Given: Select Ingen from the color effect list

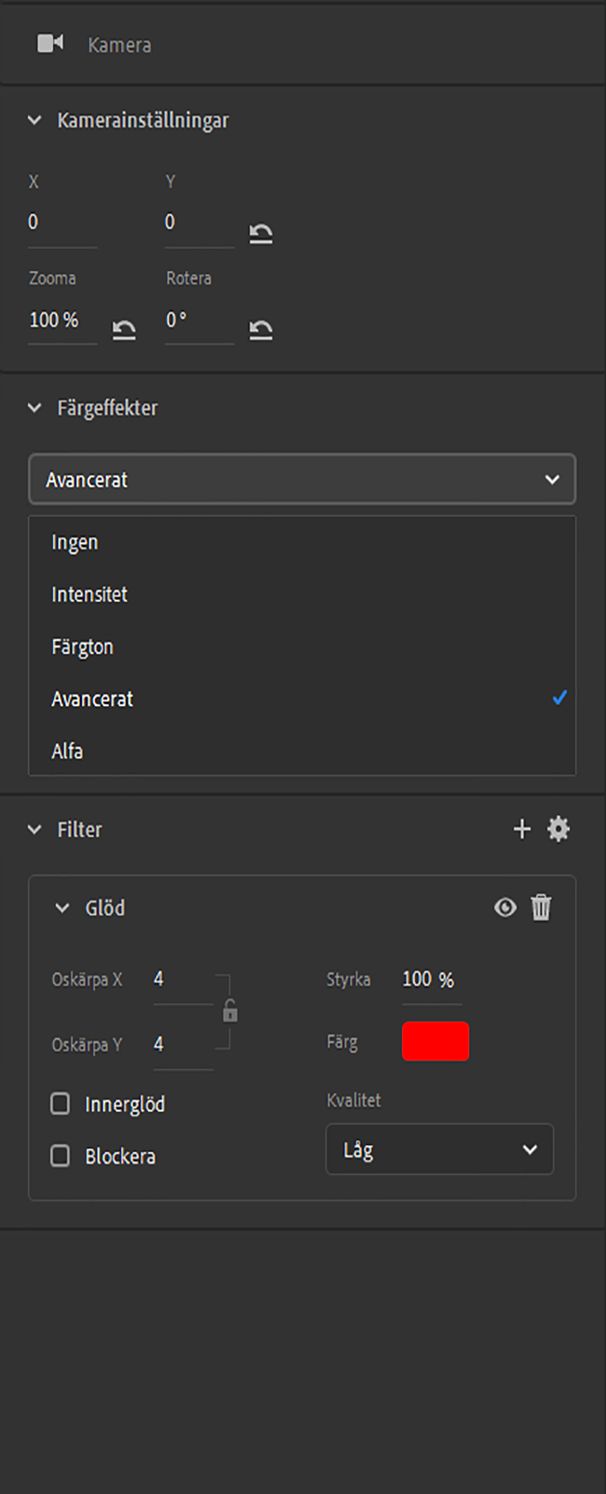Looking at the screenshot, I should tap(75, 543).
